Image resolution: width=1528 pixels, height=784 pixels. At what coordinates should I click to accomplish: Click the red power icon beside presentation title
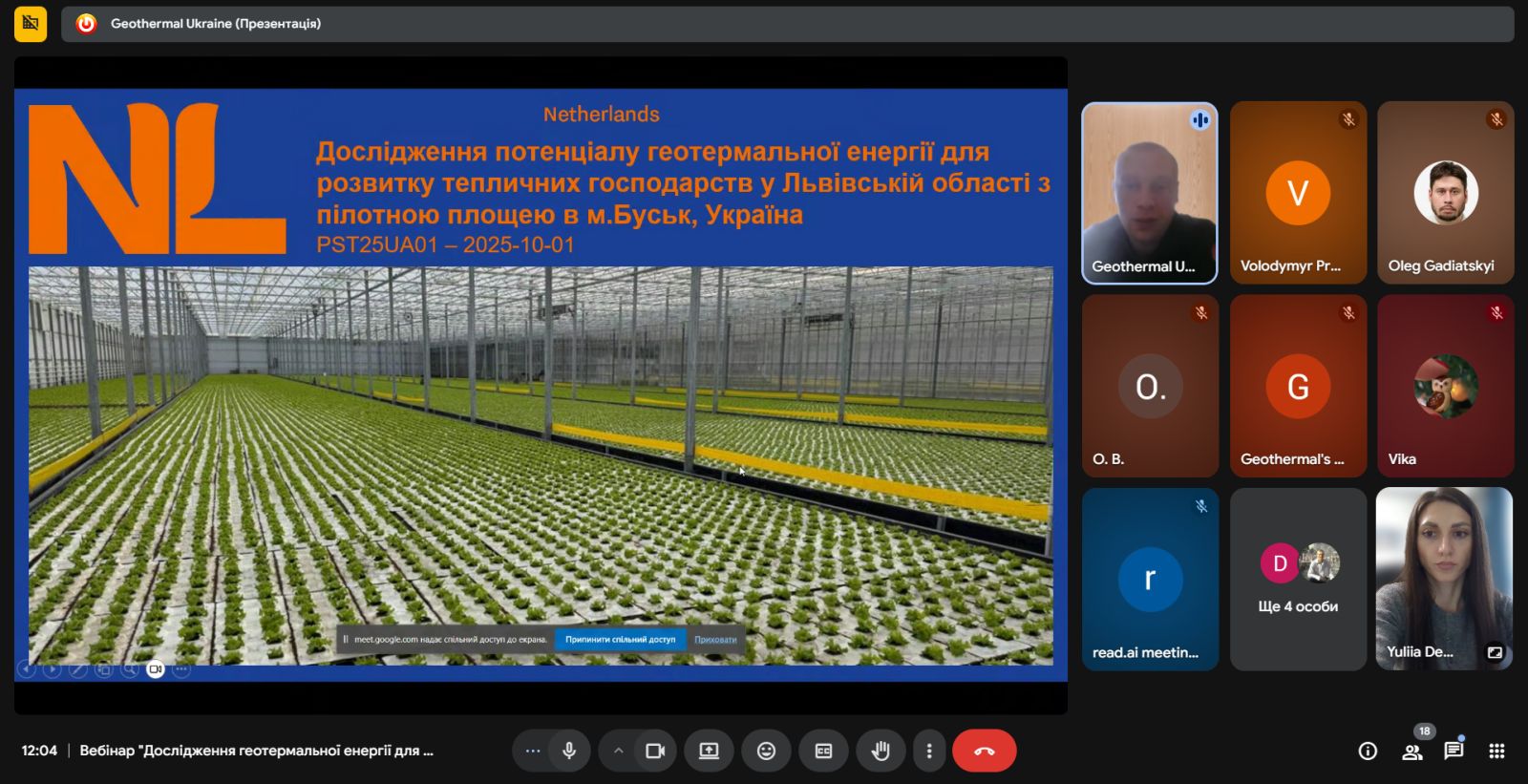tap(86, 24)
